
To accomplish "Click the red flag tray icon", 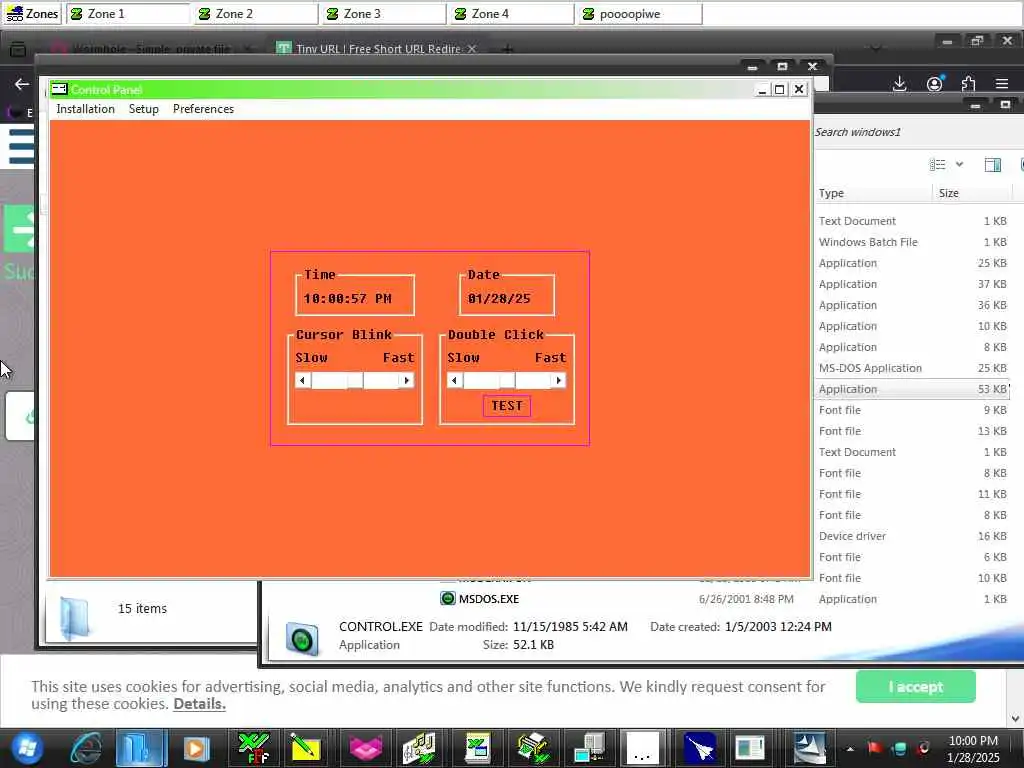I will point(875,748).
